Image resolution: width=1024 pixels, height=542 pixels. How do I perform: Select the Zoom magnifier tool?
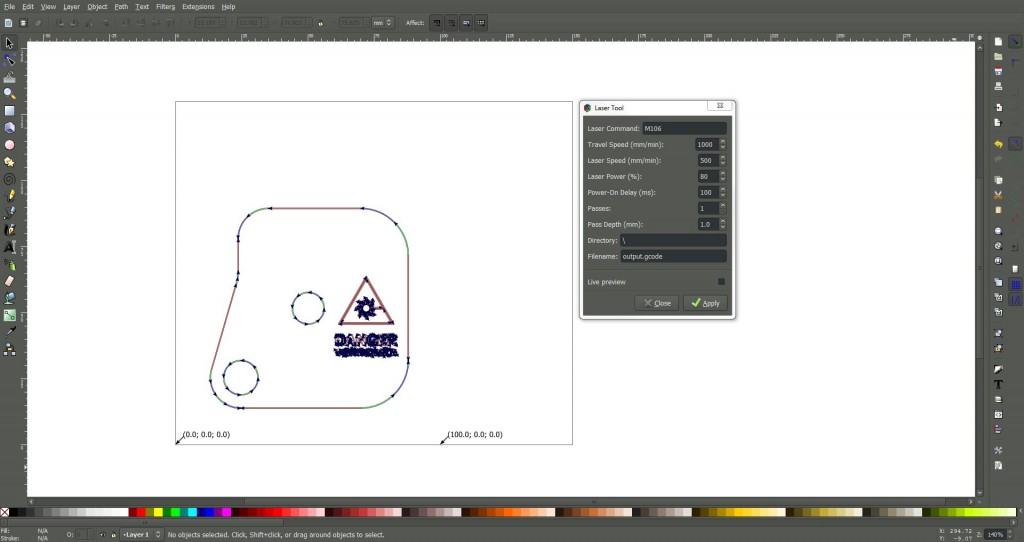(9, 94)
